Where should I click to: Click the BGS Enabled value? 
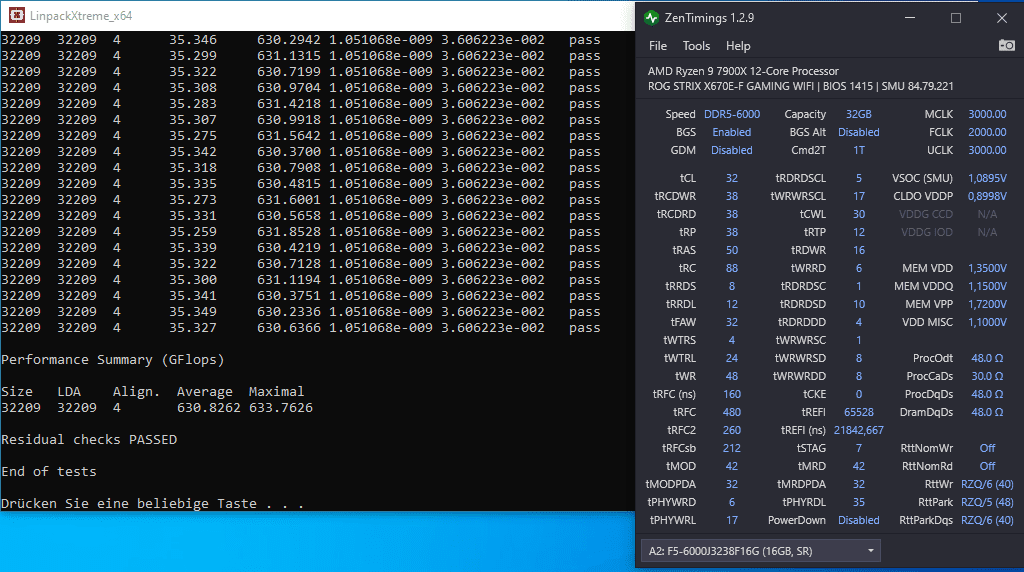[731, 132]
